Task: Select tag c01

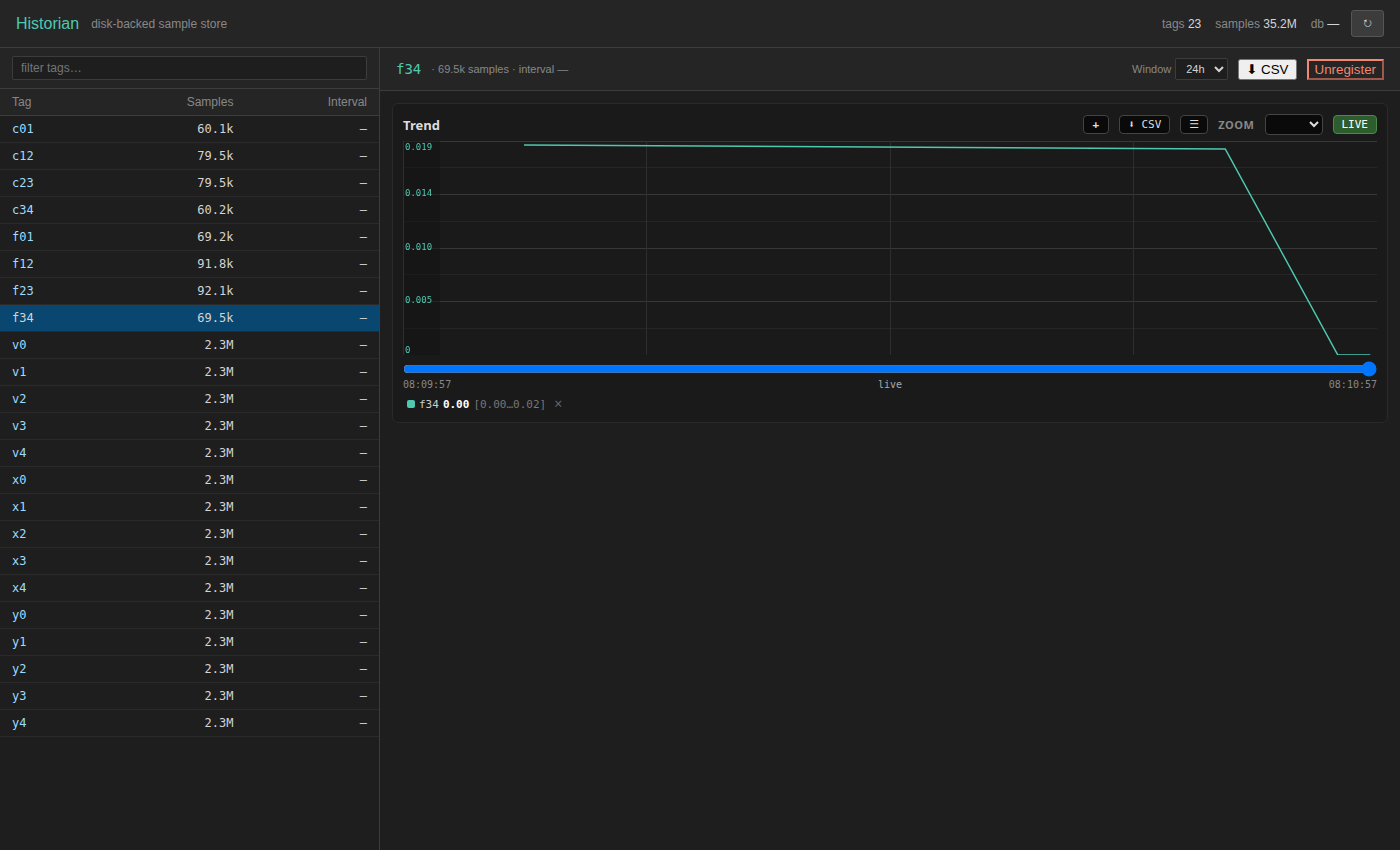Action: point(189,129)
